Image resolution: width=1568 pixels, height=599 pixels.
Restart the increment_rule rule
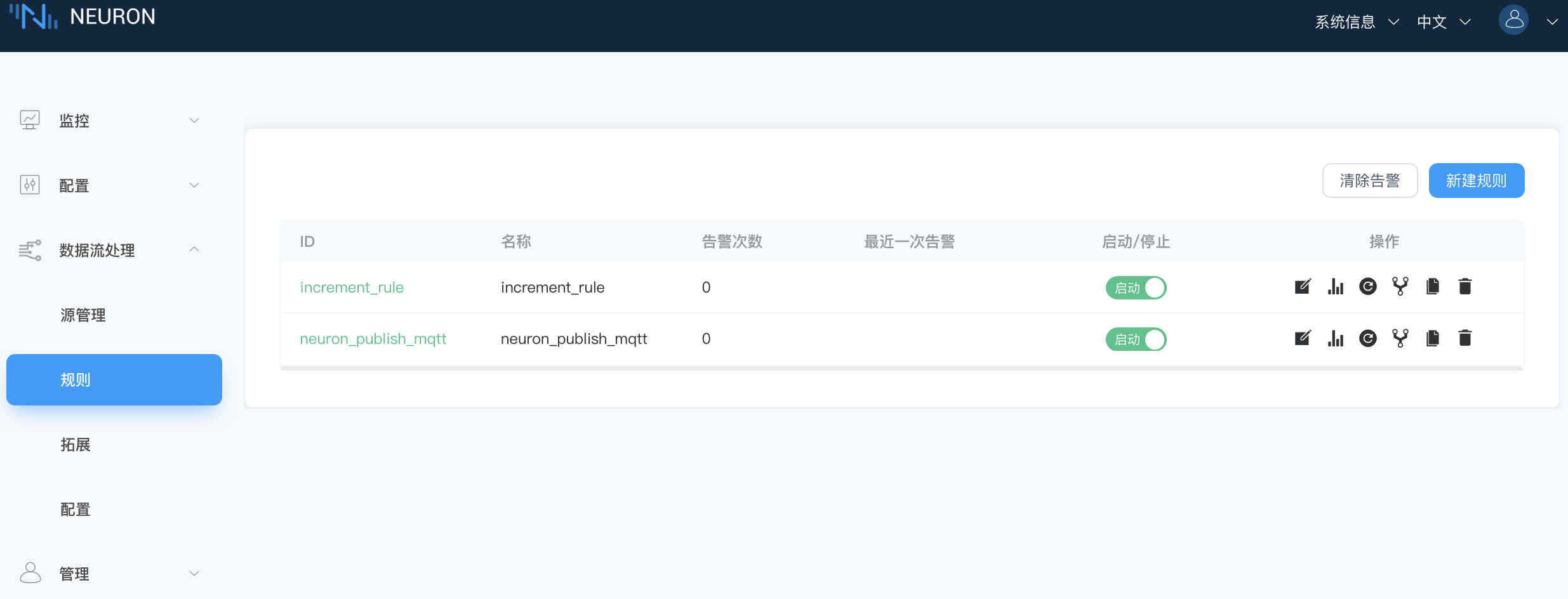(1368, 287)
